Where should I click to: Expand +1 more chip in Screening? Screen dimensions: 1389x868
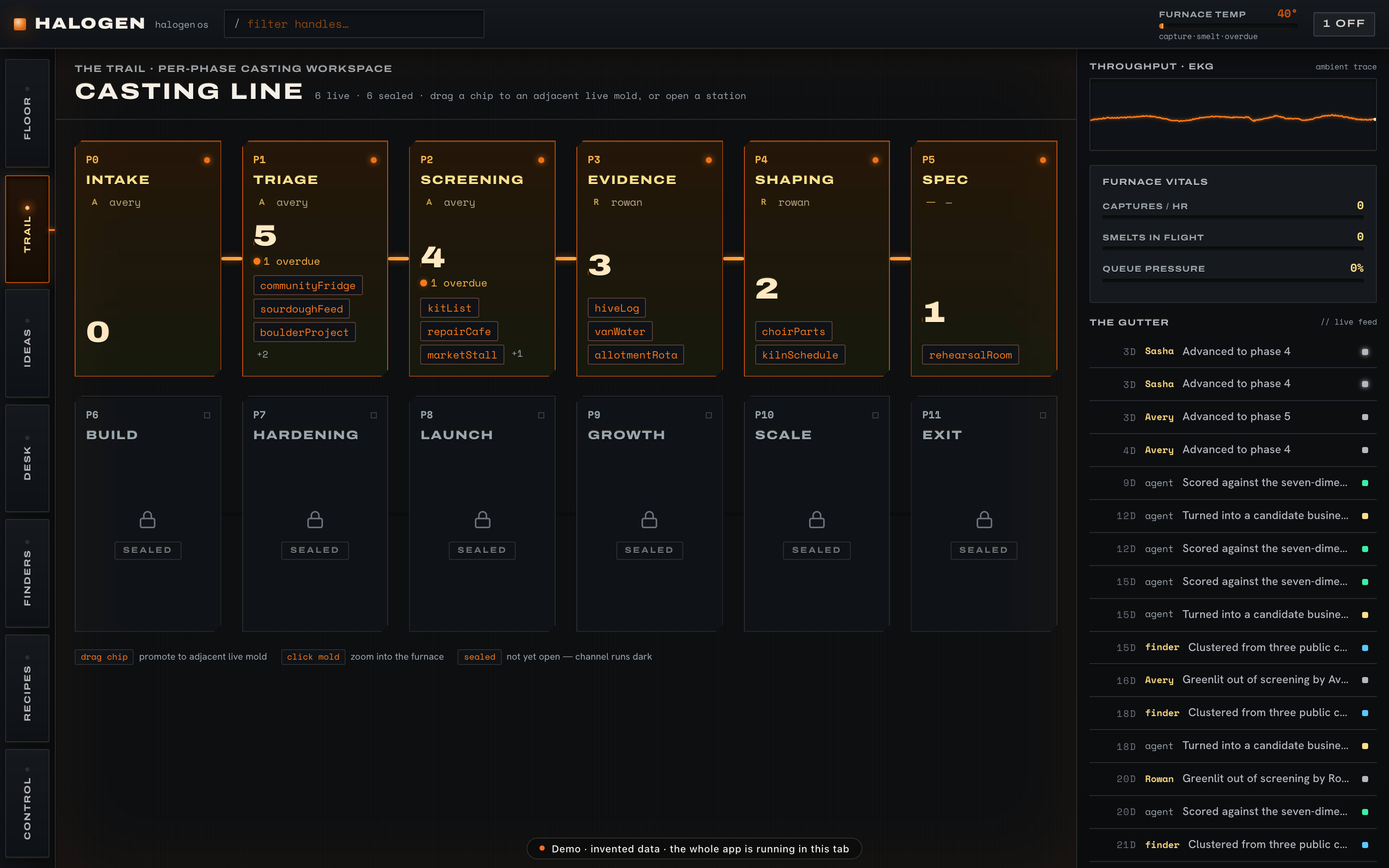tap(517, 354)
